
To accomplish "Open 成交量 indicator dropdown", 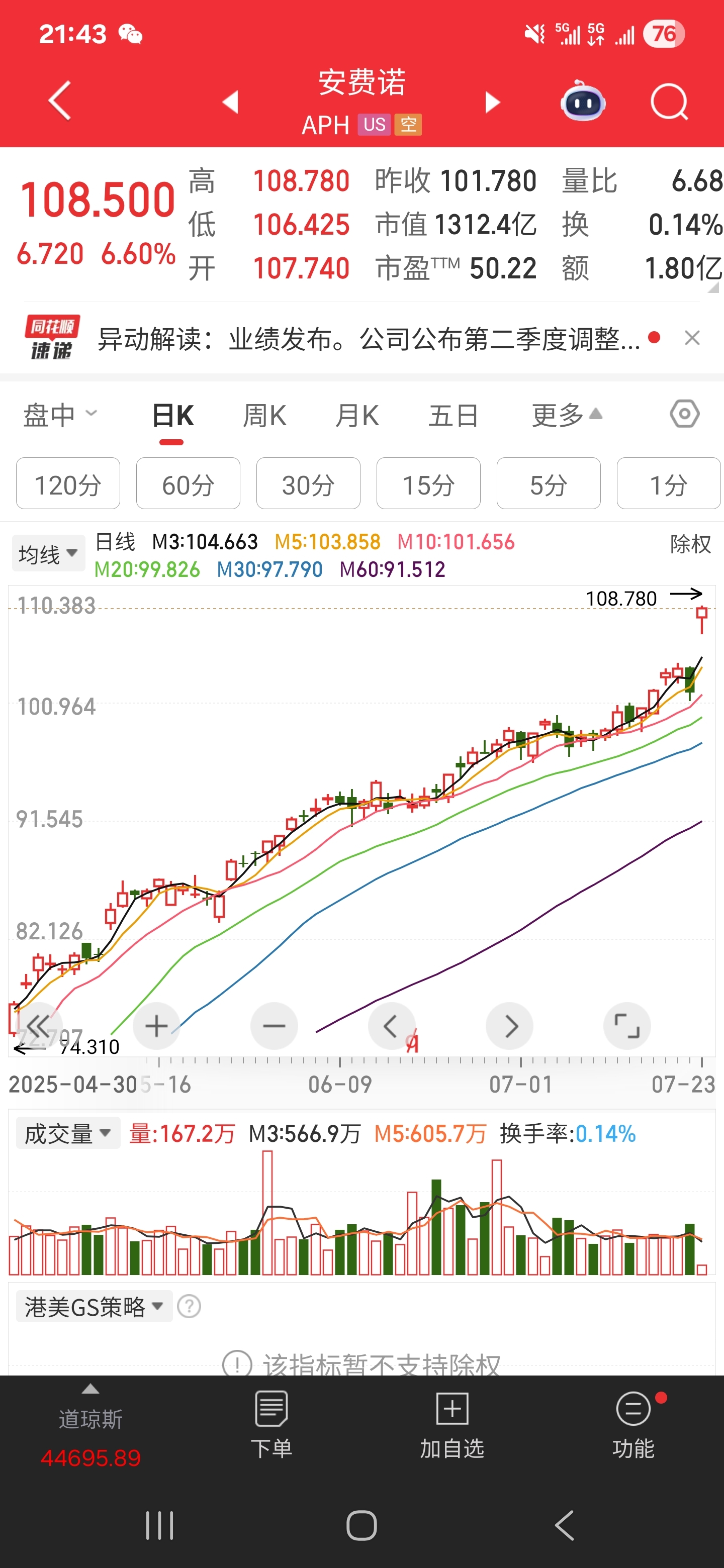I will point(67,1133).
